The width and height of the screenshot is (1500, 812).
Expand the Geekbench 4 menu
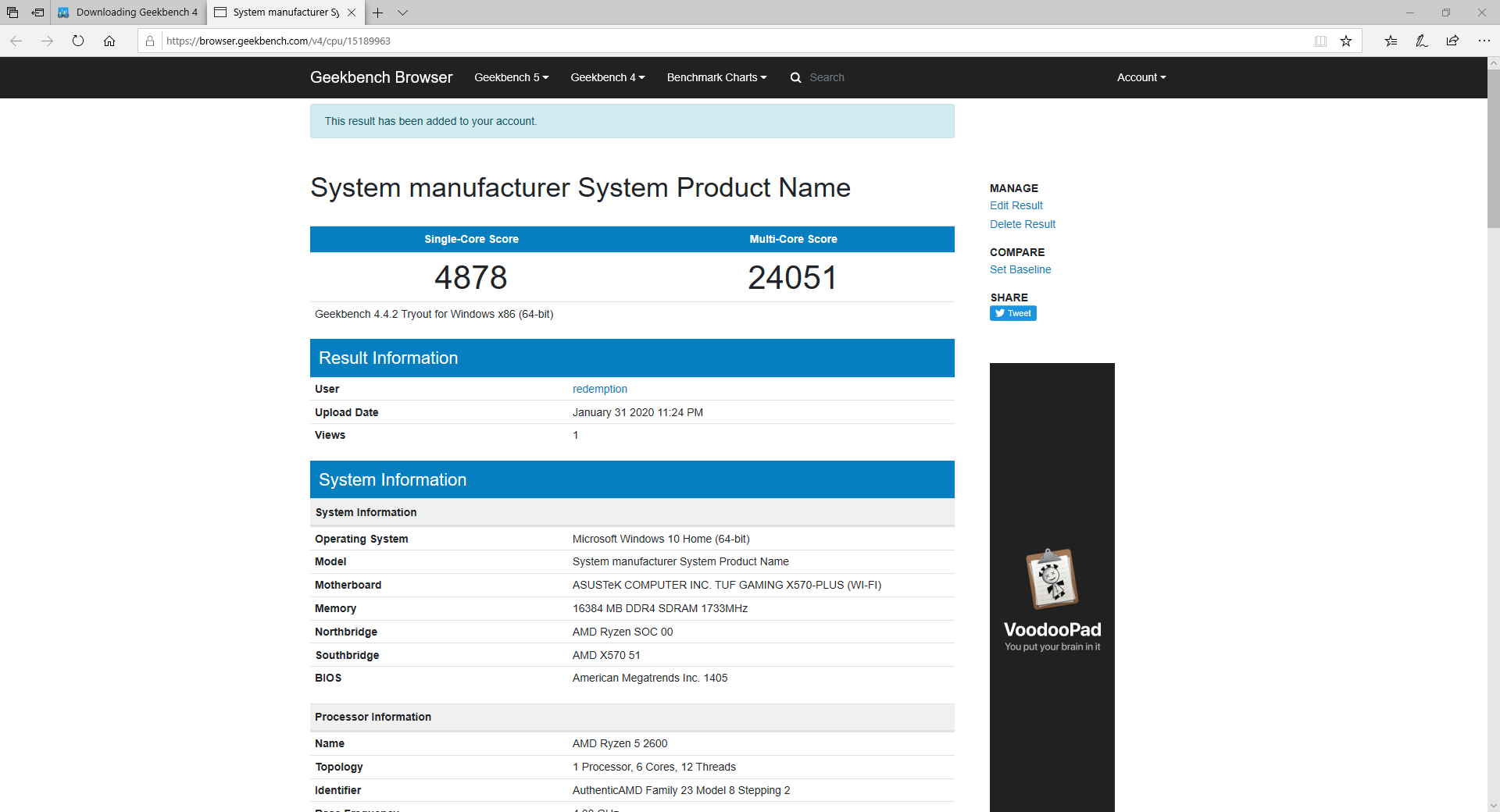coord(608,77)
